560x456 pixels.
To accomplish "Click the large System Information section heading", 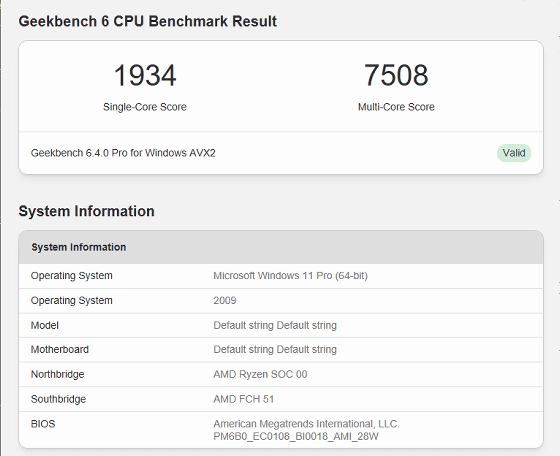I will (x=86, y=211).
